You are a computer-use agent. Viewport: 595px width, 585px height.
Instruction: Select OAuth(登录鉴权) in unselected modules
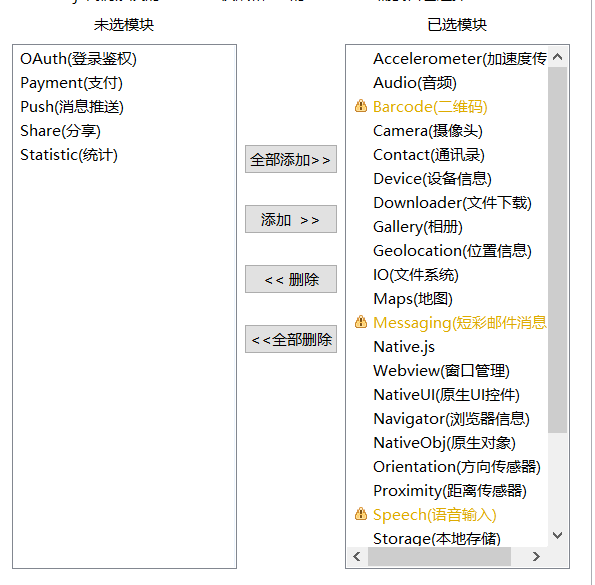coord(78,59)
